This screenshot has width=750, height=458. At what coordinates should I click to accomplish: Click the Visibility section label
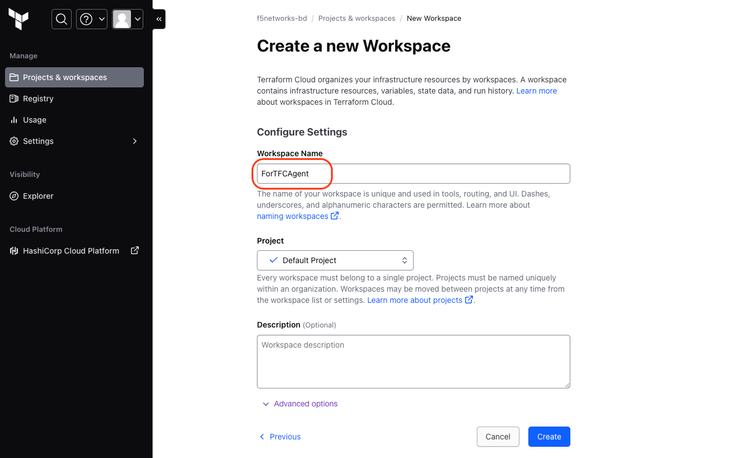[25, 174]
